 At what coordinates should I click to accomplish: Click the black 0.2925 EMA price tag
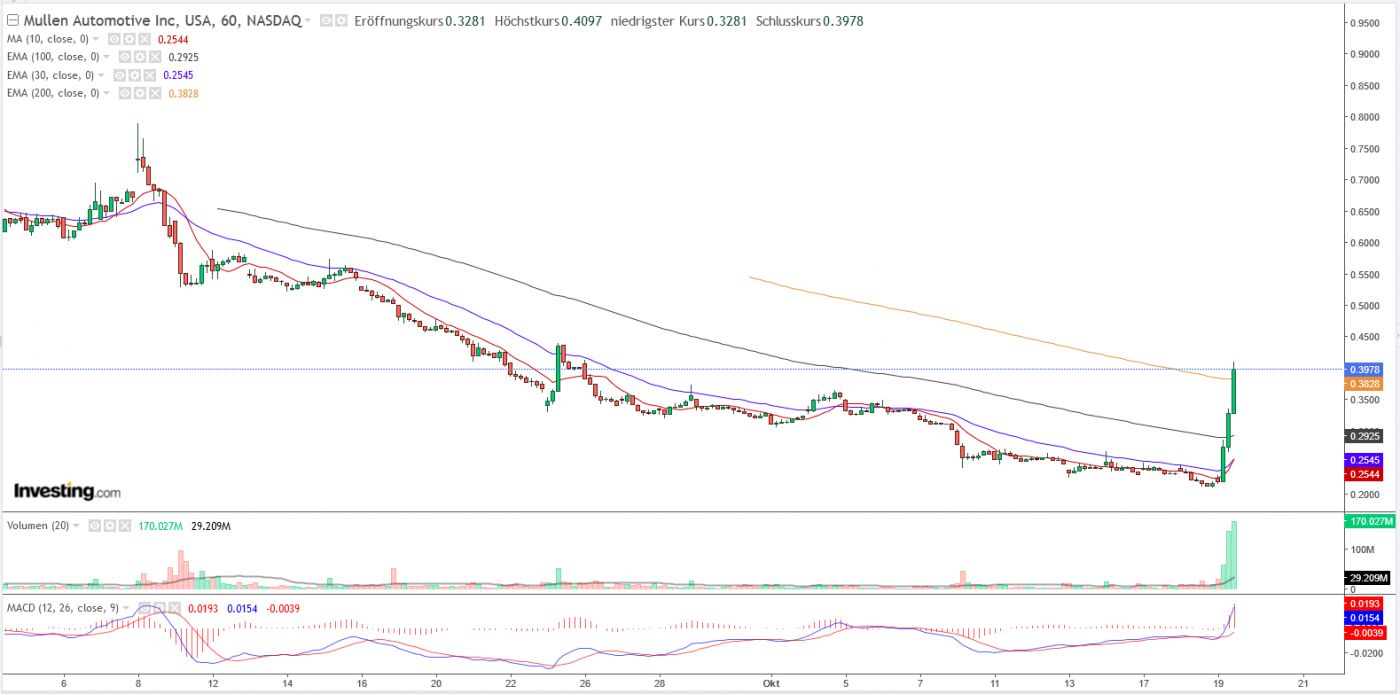(1364, 436)
